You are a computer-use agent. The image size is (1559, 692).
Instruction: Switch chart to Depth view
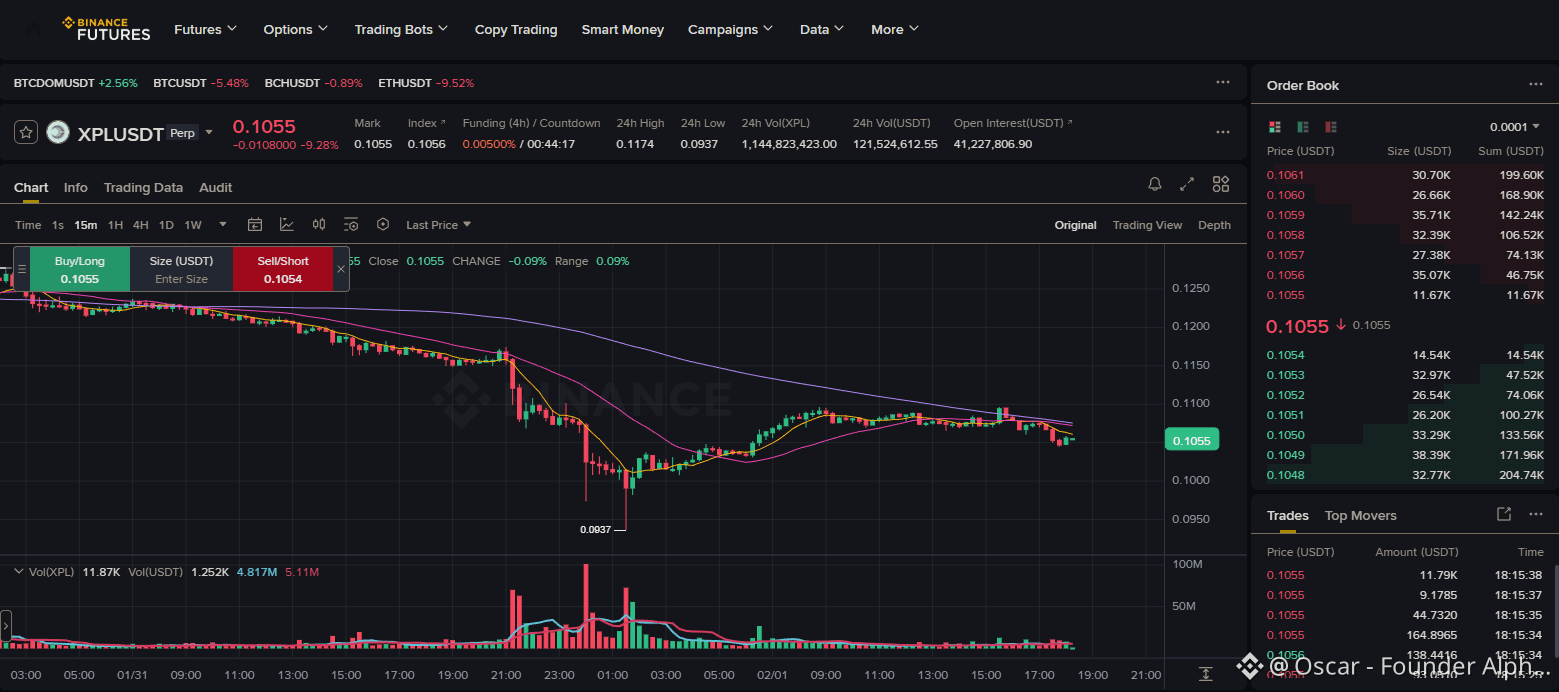1214,225
